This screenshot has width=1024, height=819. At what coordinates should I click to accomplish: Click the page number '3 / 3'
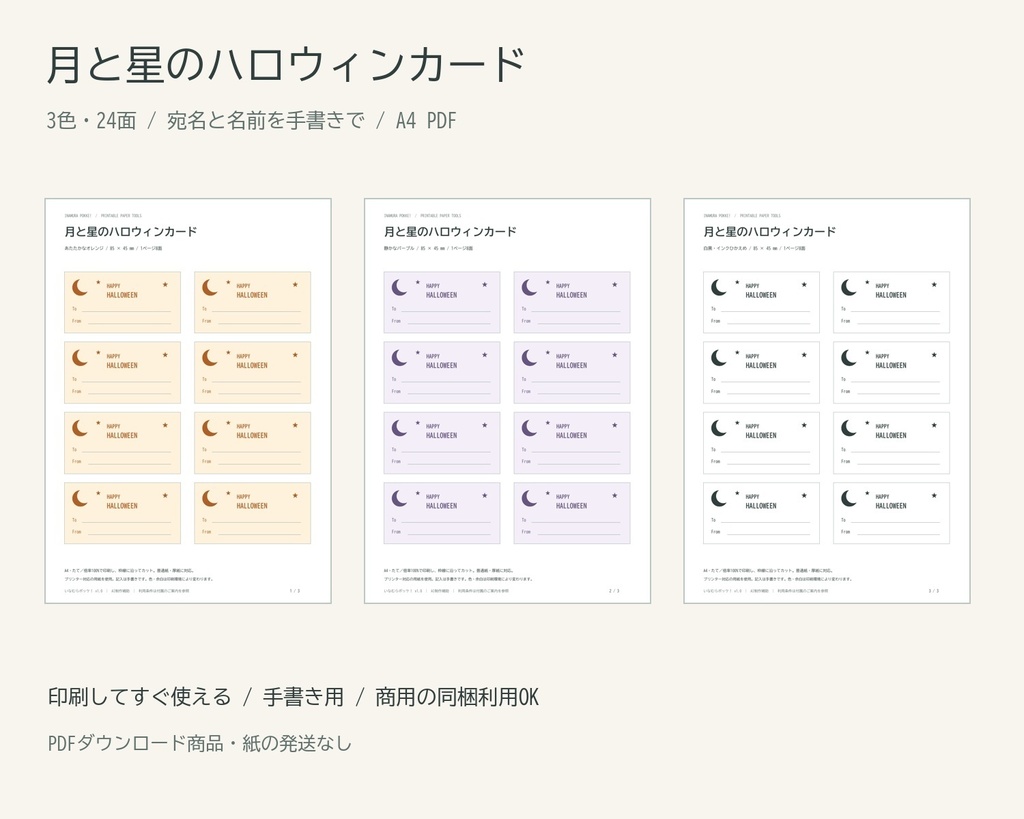tap(933, 591)
